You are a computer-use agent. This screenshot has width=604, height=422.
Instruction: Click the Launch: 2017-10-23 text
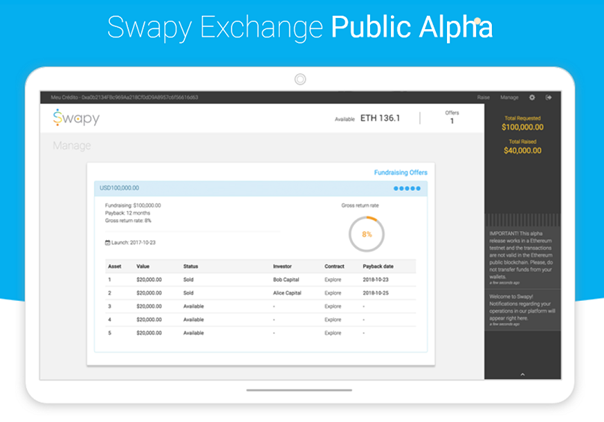point(133,243)
